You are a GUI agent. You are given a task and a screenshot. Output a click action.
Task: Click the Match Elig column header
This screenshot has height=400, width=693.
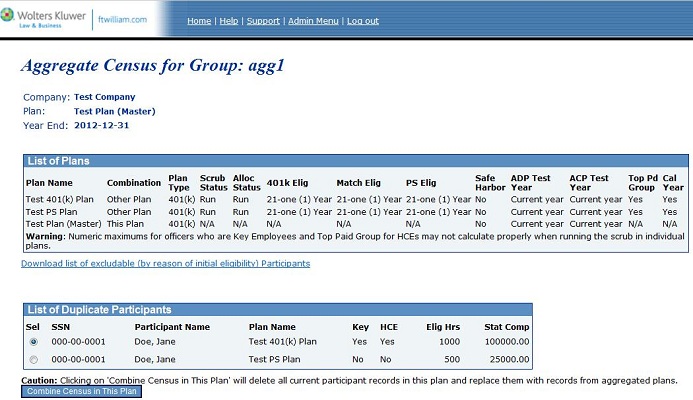coord(358,183)
